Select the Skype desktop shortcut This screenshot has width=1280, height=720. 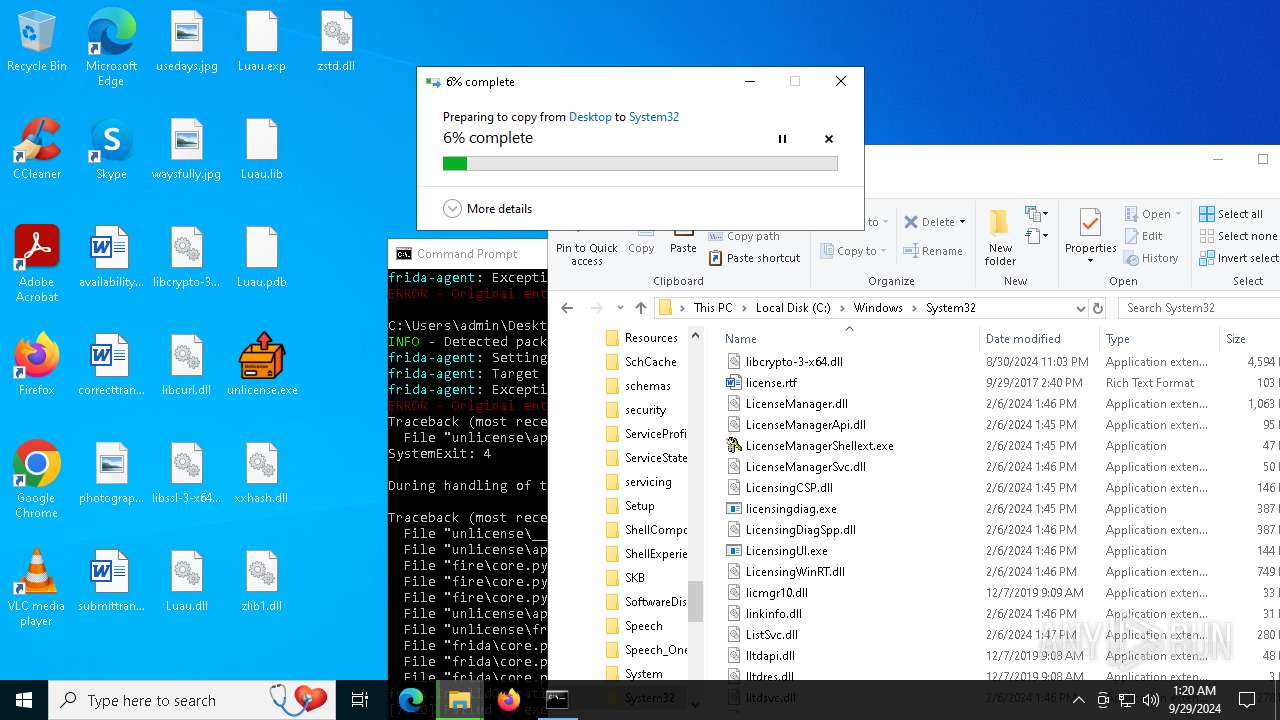point(111,150)
